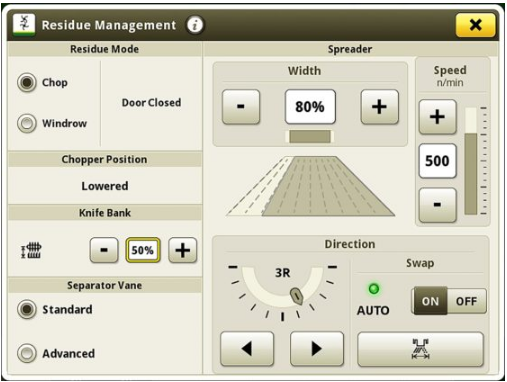Select the Chop residue mode
The width and height of the screenshot is (507, 382).
[x=27, y=82]
